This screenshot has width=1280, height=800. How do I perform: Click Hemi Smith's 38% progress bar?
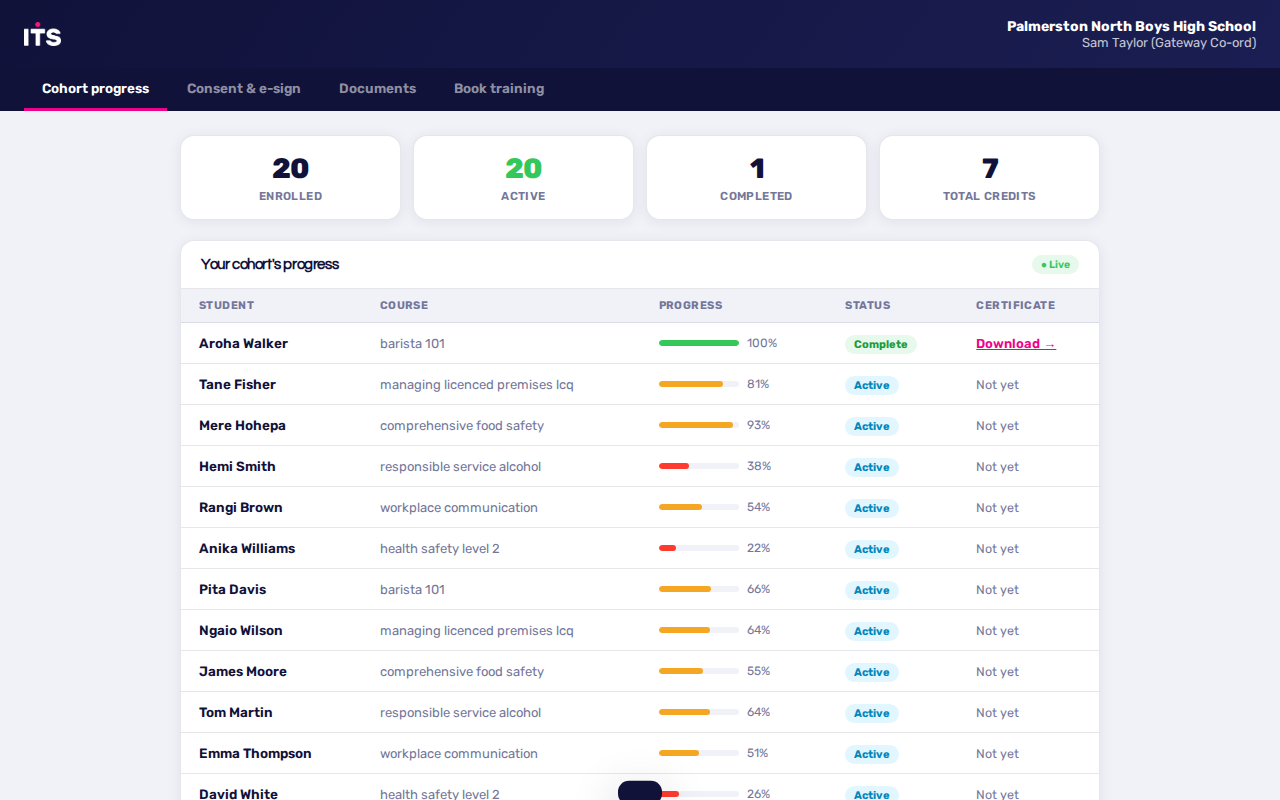tap(699, 466)
